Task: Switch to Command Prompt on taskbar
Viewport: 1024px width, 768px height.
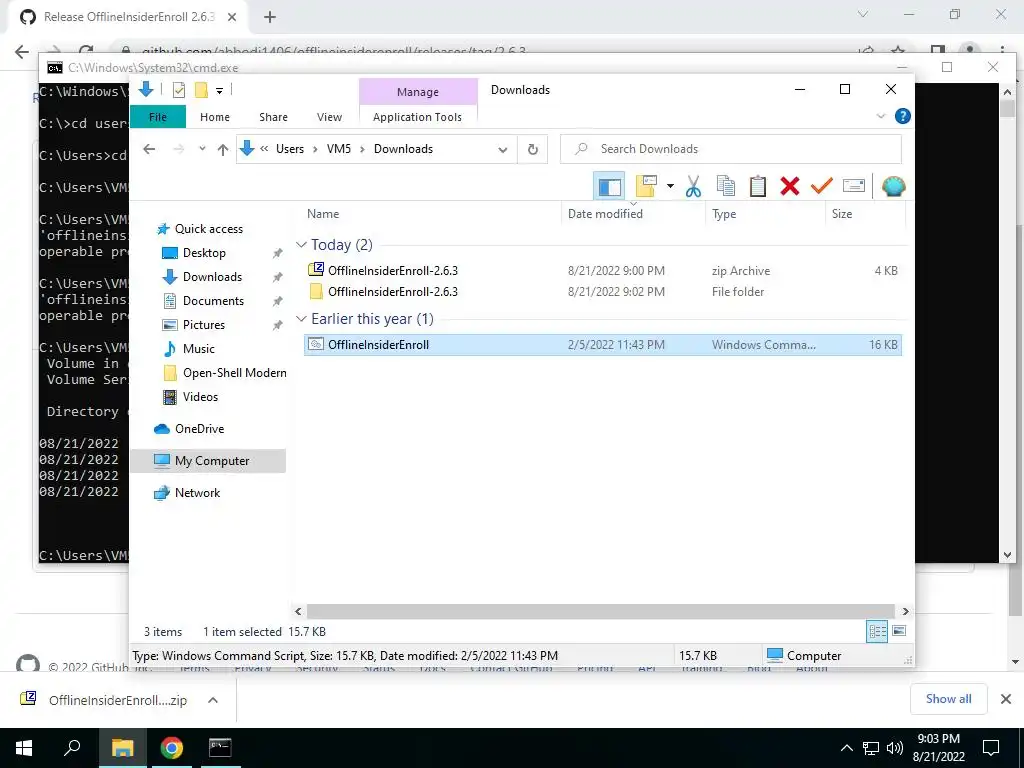Action: point(220,748)
